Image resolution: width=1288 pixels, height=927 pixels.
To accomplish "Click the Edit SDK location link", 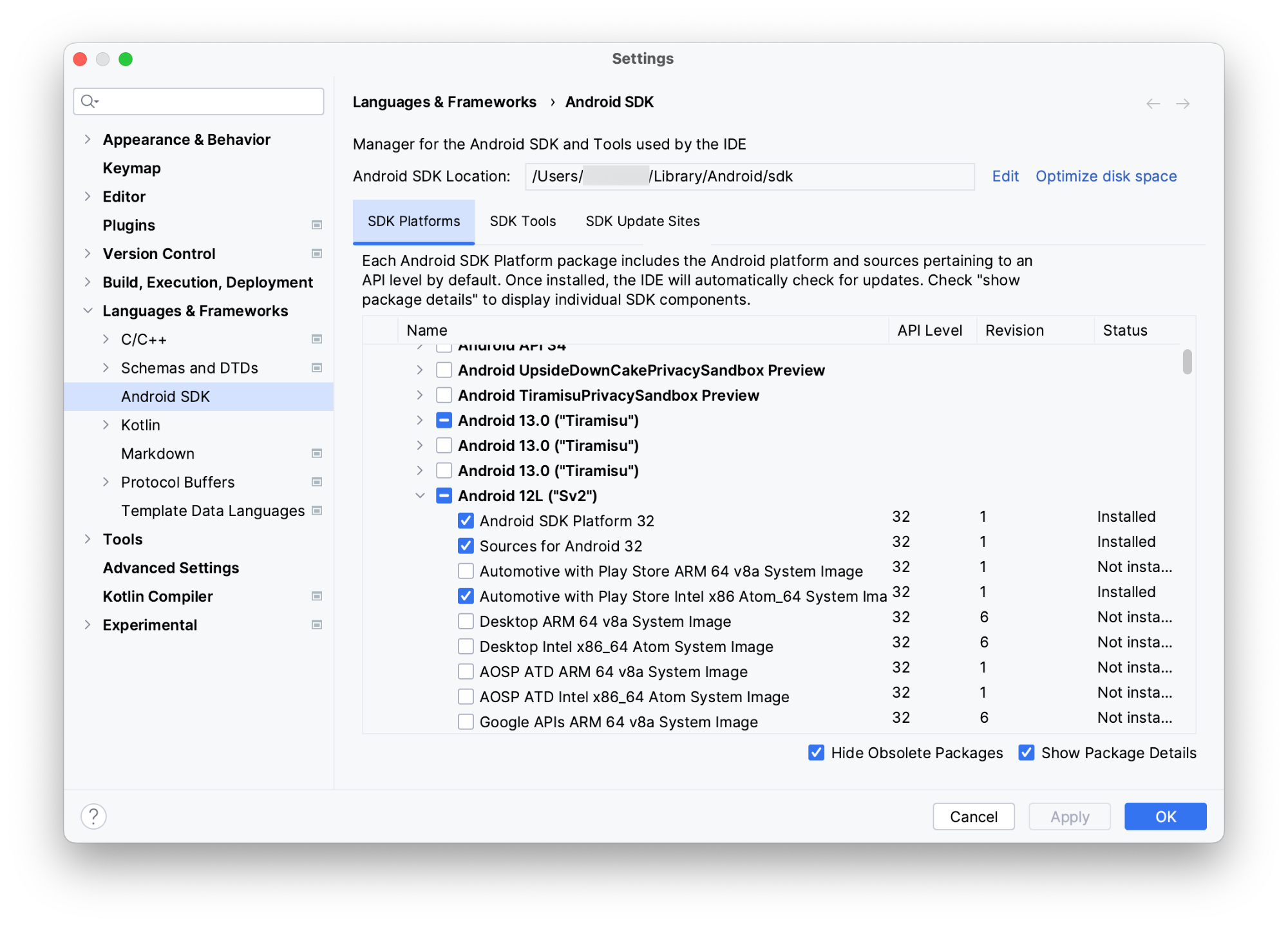I will coord(1003,176).
